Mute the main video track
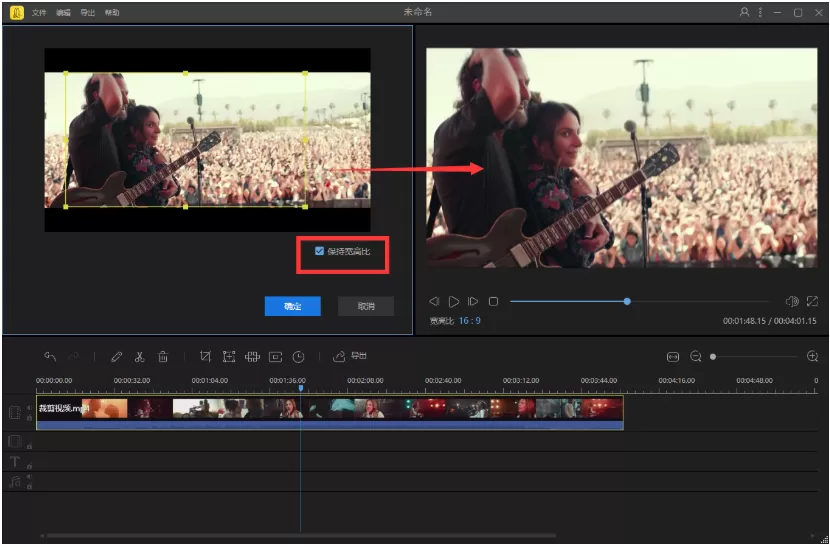Viewport: 830px width, 547px height. pyautogui.click(x=29, y=408)
